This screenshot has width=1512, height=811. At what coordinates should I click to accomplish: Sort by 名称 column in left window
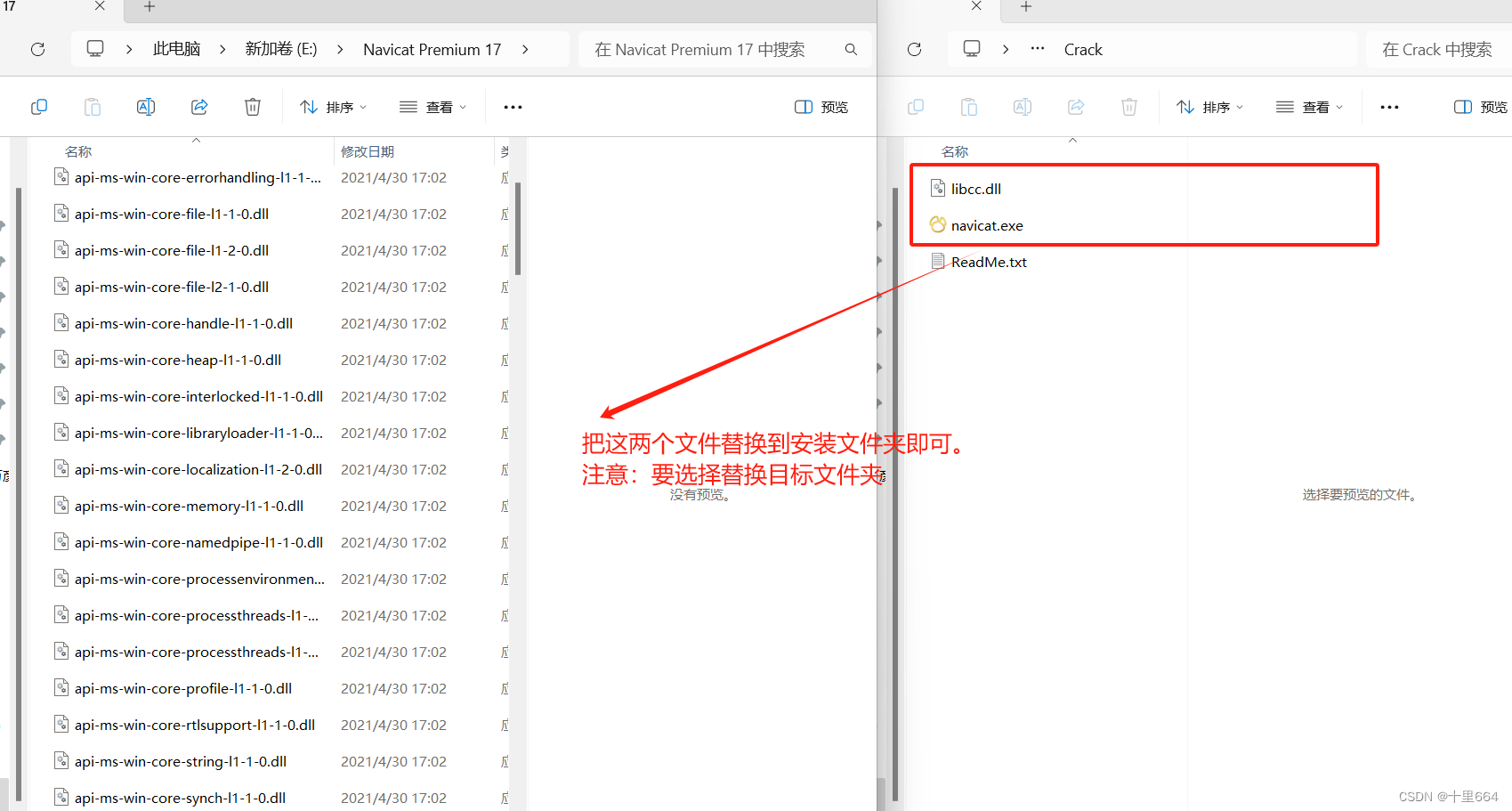point(78,151)
